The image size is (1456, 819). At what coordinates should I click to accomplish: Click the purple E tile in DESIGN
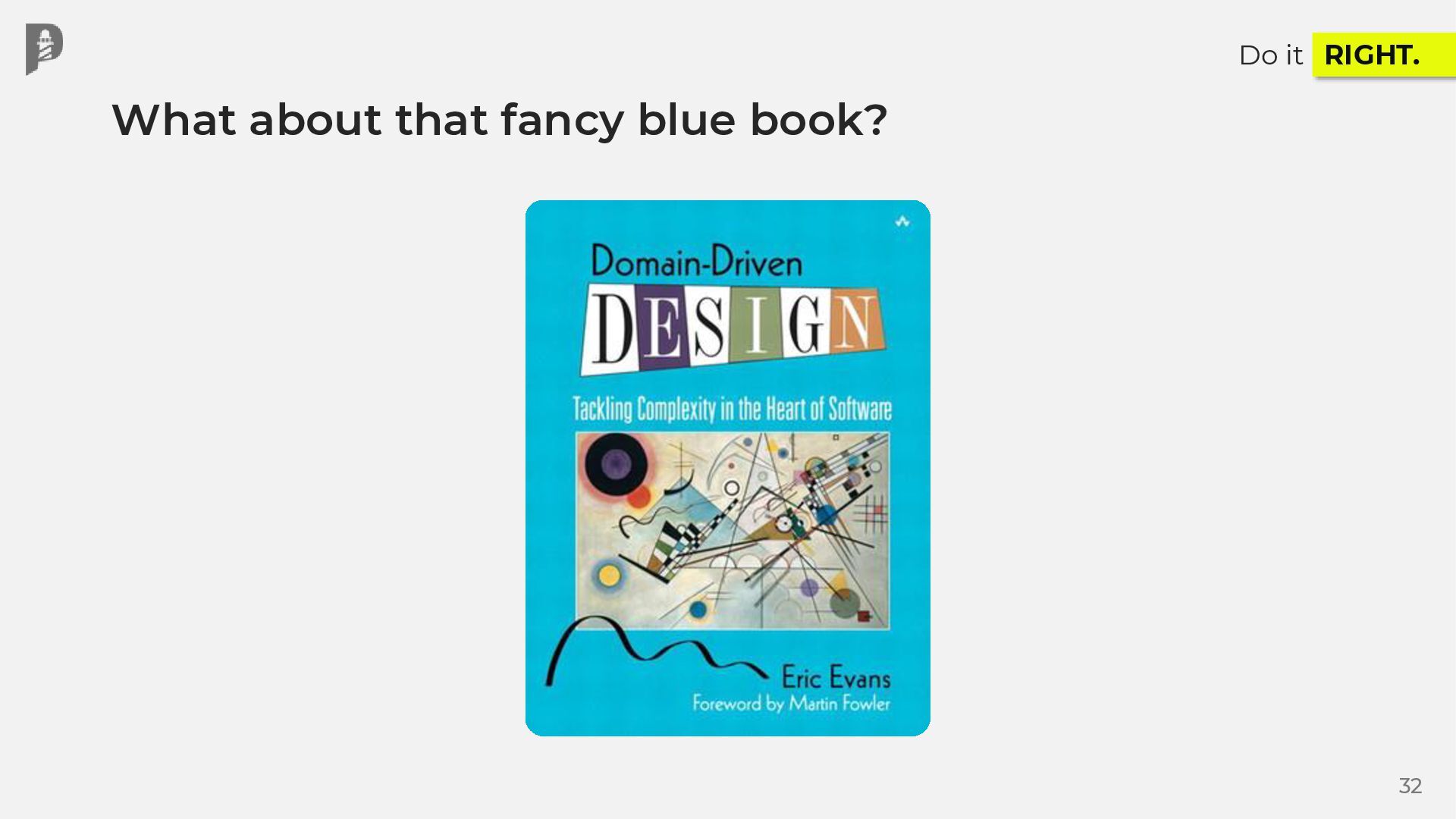tap(664, 328)
